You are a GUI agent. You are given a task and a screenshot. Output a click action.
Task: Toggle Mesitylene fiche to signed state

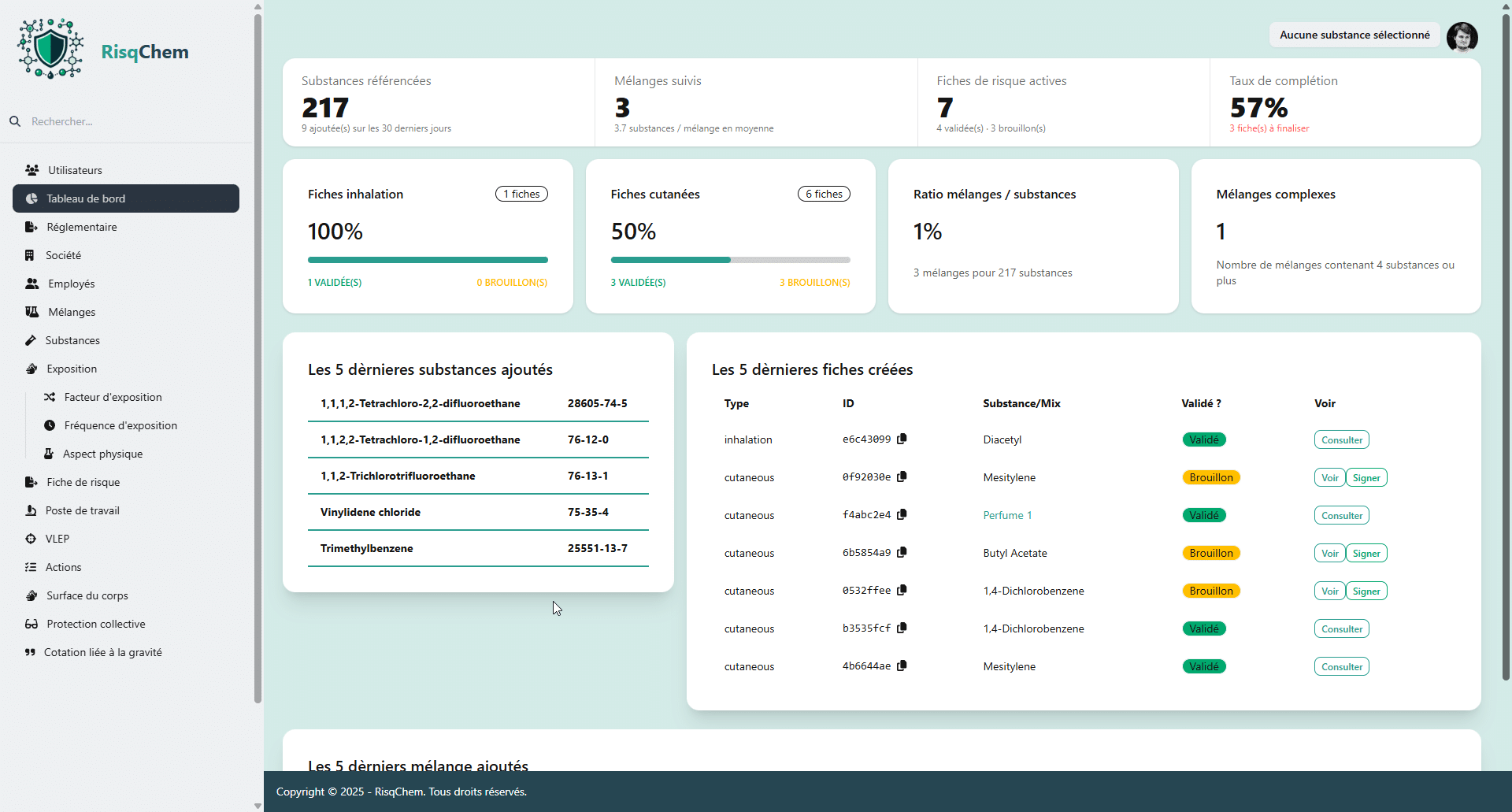coord(1366,477)
